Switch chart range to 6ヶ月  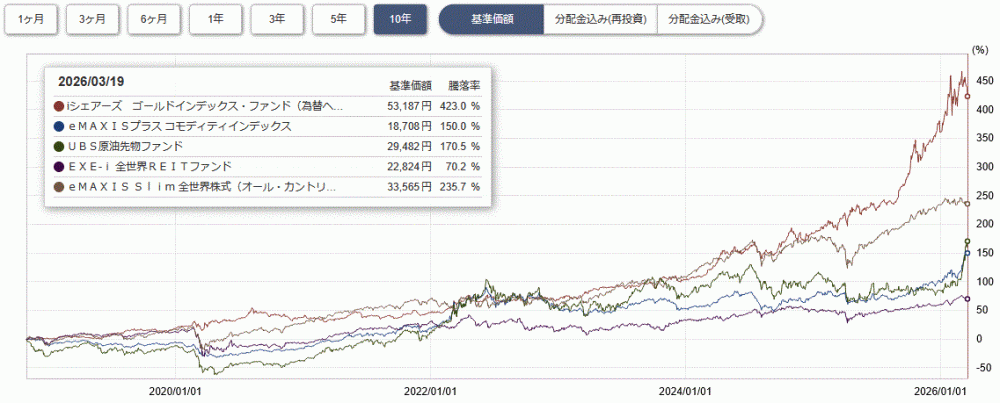(154, 19)
